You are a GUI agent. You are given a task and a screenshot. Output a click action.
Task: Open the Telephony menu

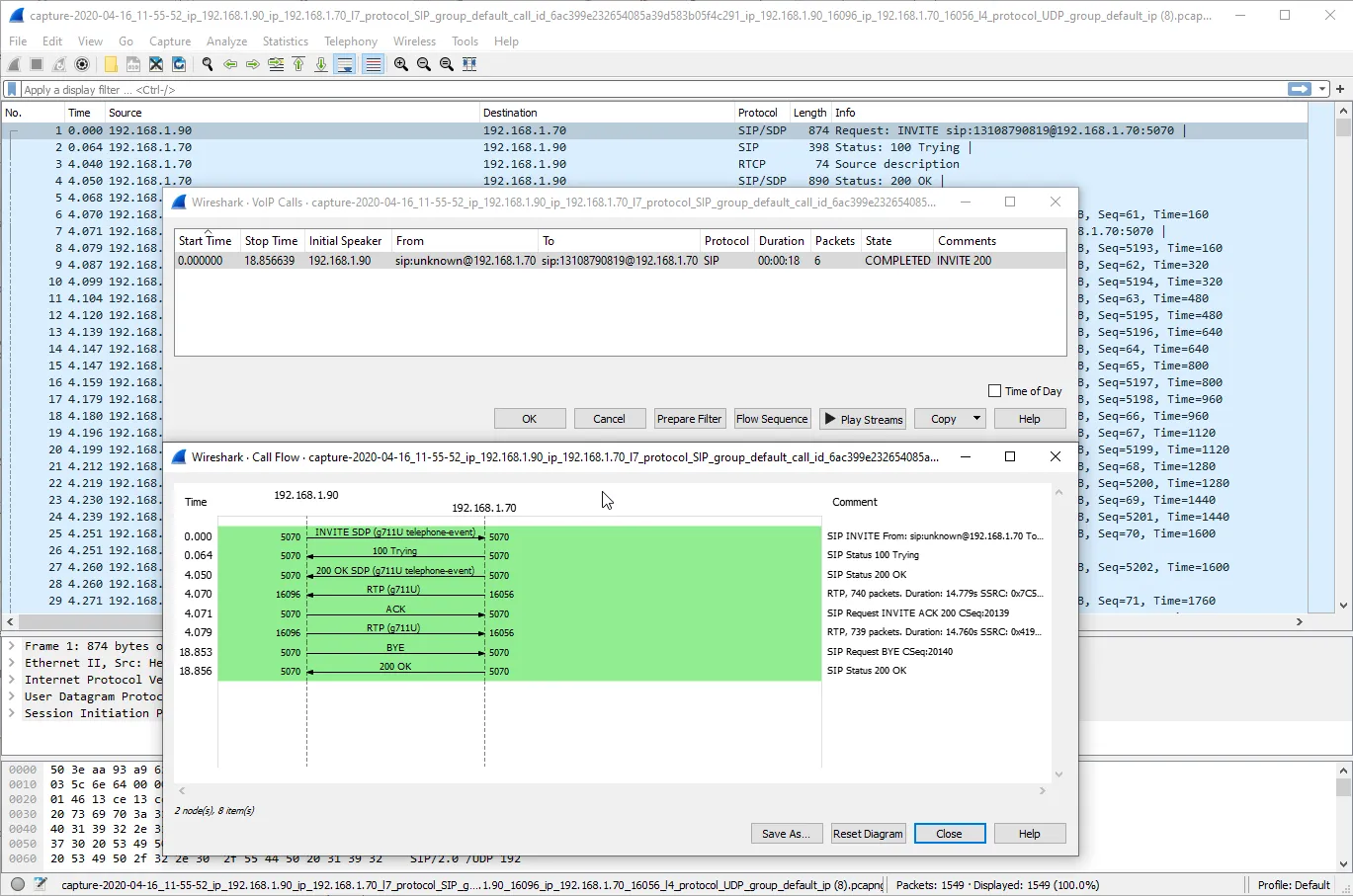(351, 41)
